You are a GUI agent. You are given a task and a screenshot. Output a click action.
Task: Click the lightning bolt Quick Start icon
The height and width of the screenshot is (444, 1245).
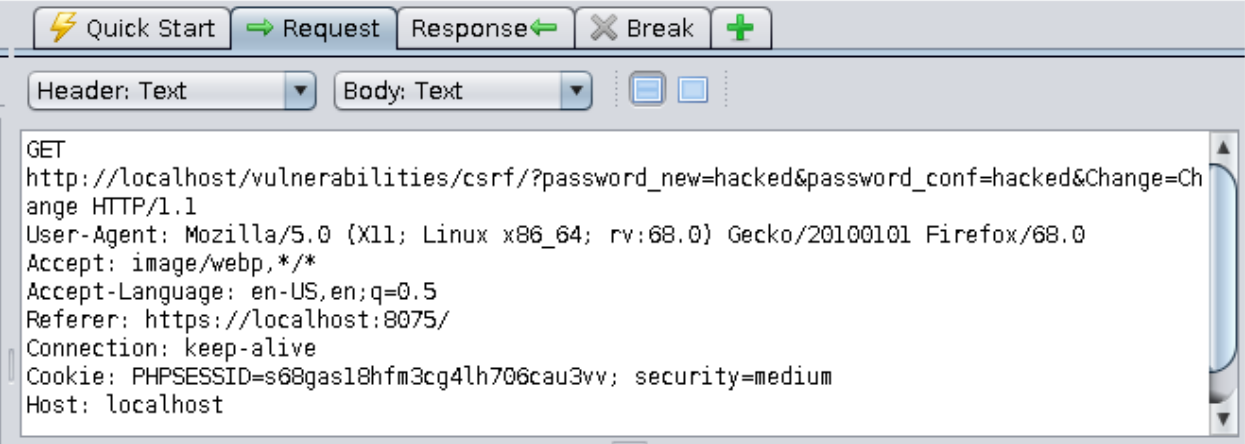pos(65,28)
